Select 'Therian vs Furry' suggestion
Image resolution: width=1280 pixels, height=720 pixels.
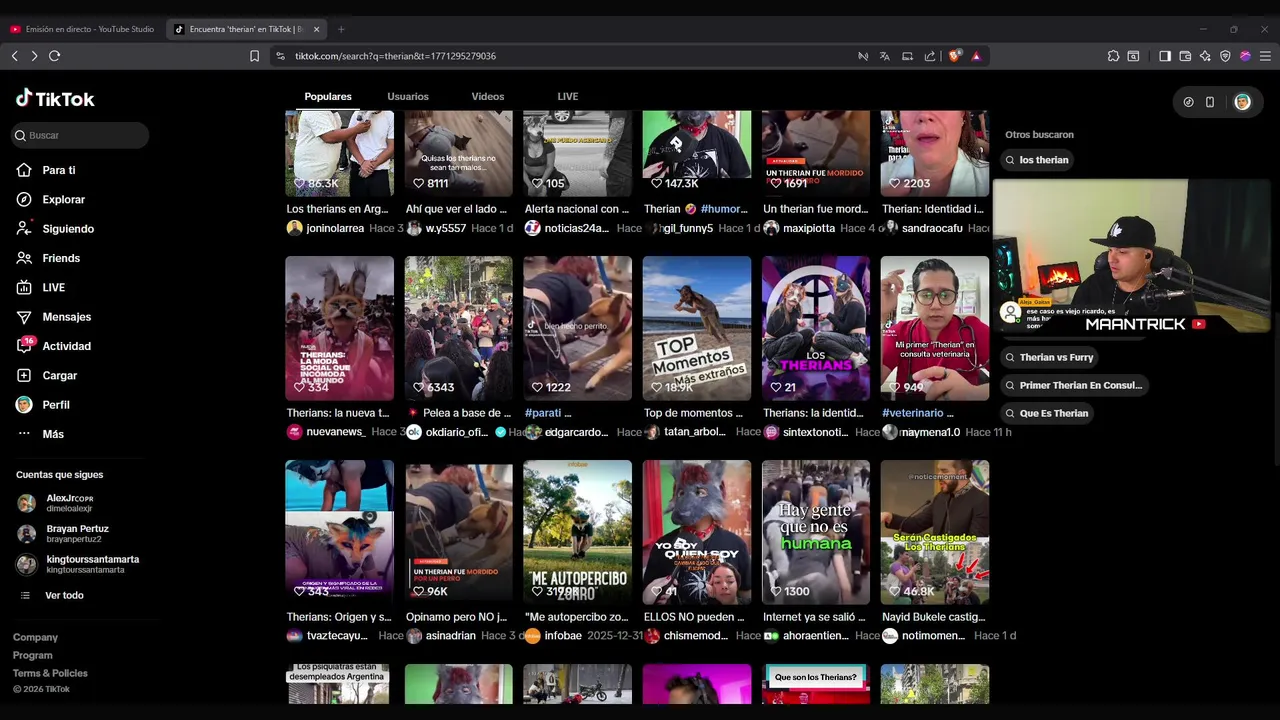tap(1049, 357)
